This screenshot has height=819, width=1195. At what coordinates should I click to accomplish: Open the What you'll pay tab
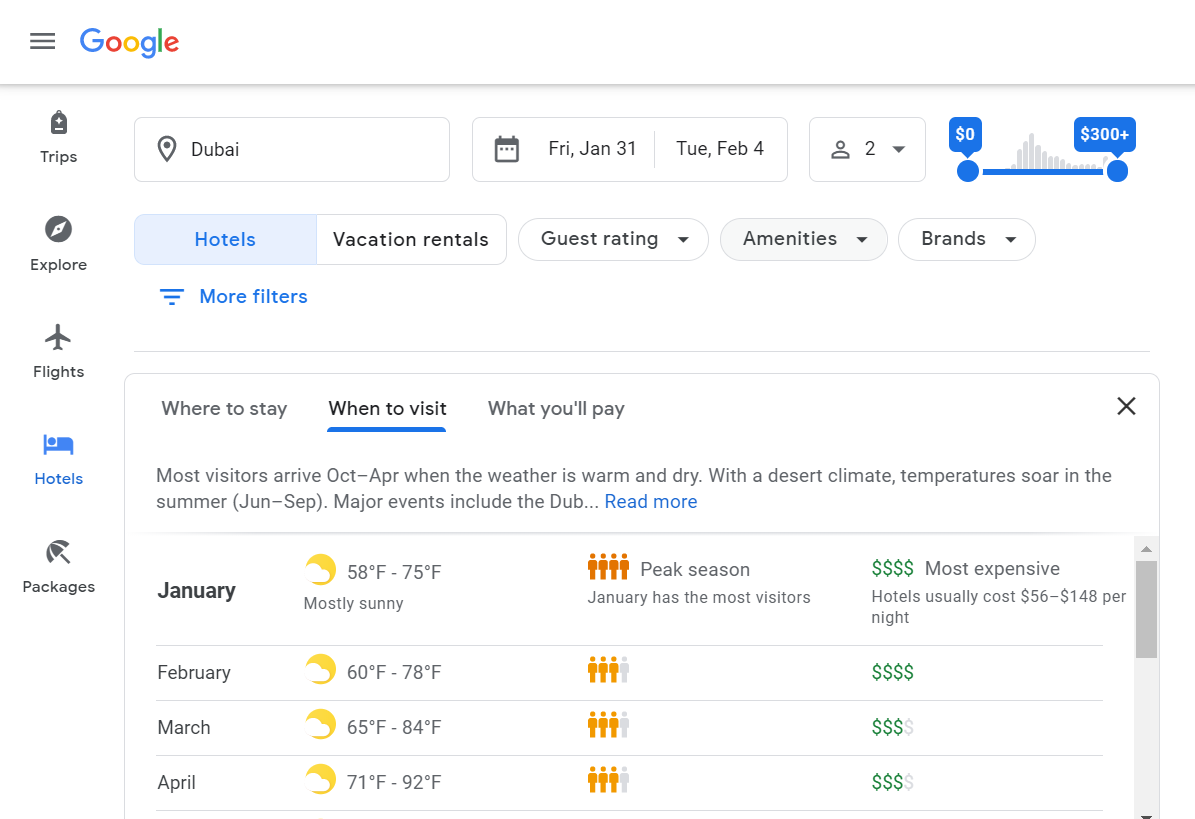pyautogui.click(x=556, y=409)
